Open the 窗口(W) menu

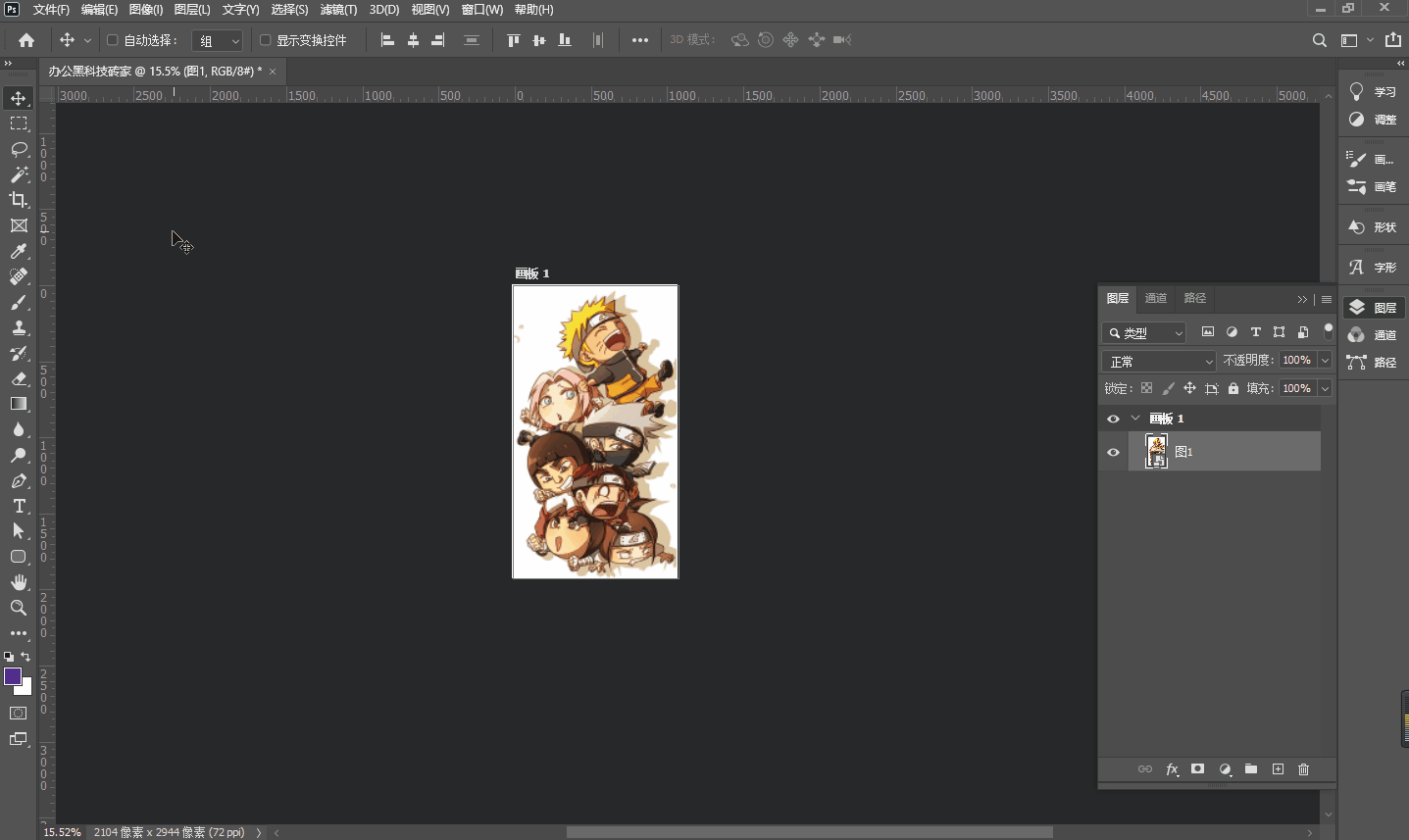(x=481, y=9)
